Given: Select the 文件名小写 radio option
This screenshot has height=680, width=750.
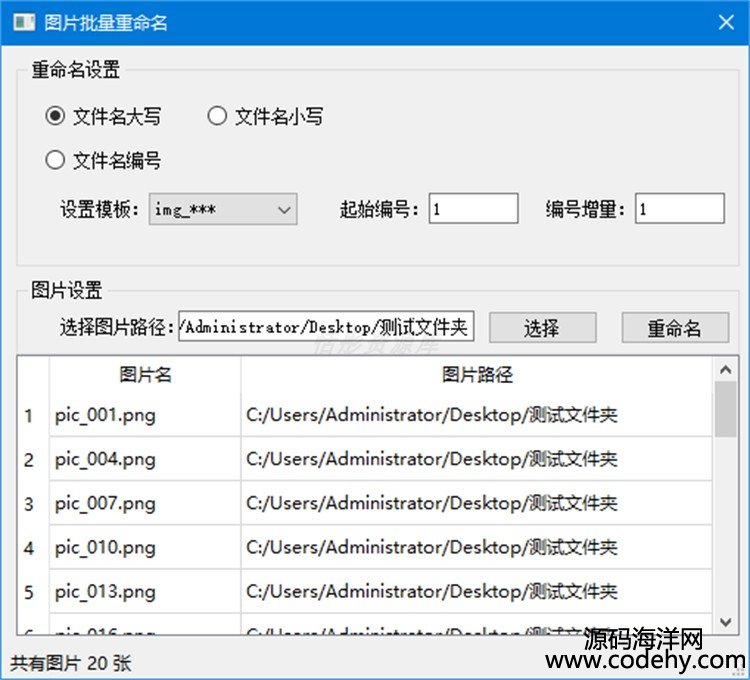Looking at the screenshot, I should [x=217, y=117].
